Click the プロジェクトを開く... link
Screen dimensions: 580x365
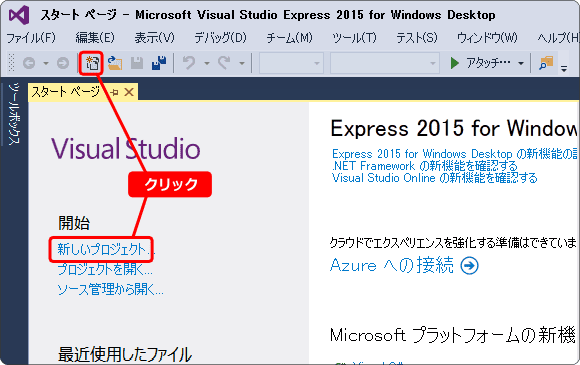pyautogui.click(x=105, y=269)
